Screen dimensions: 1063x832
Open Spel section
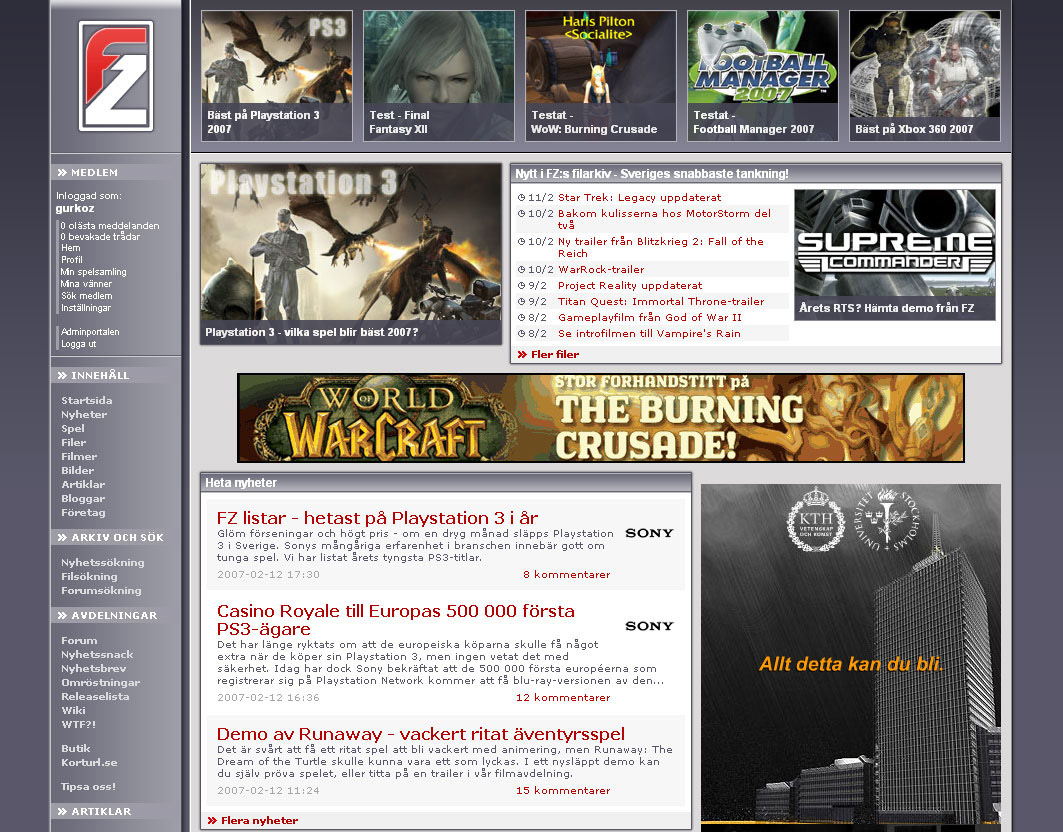(x=73, y=429)
